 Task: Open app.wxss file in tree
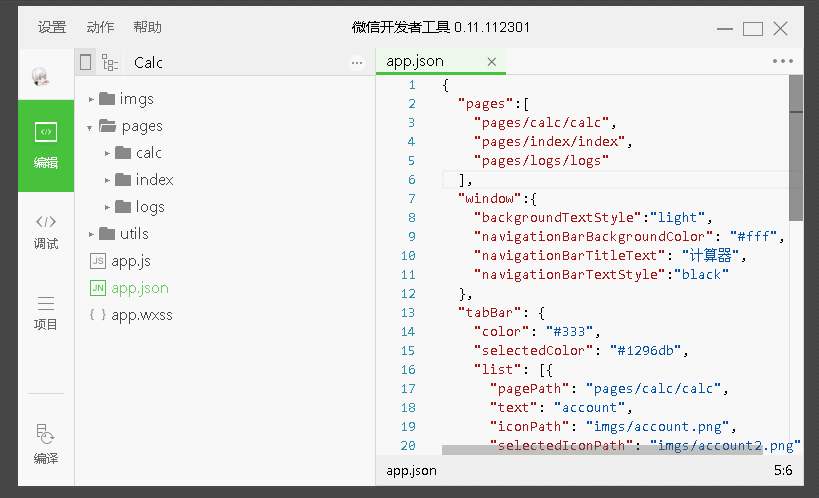pos(141,315)
